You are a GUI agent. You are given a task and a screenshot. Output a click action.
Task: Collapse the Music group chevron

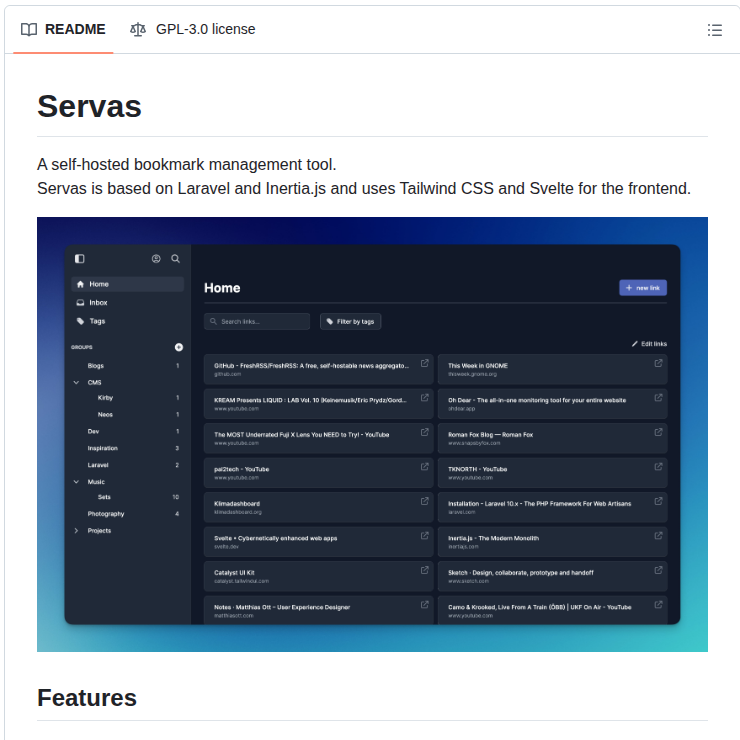coord(76,481)
